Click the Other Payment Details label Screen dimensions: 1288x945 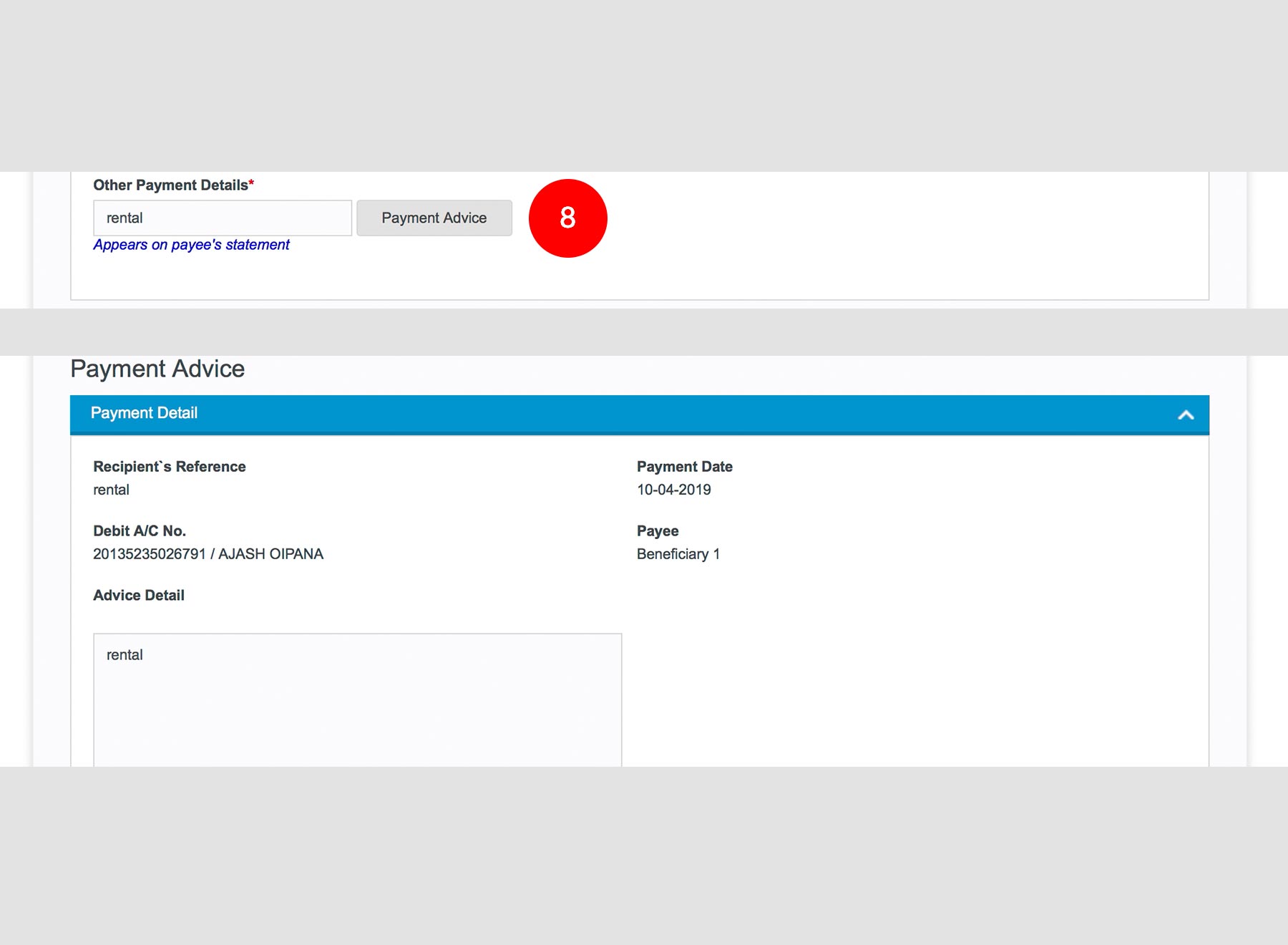170,185
